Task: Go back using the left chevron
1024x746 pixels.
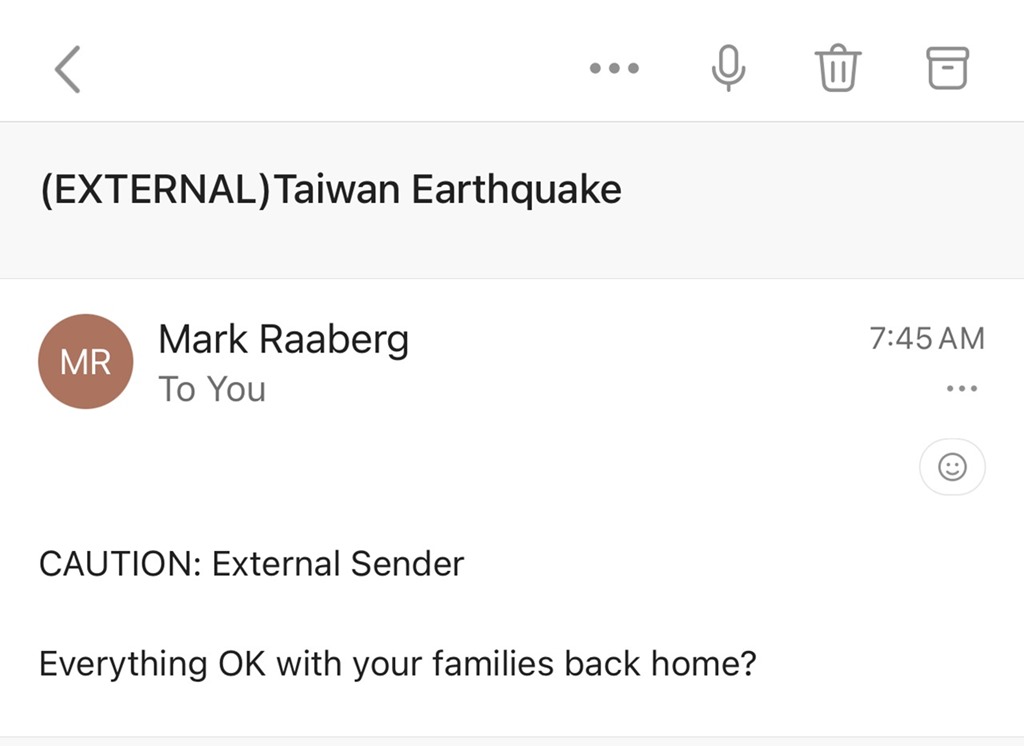Action: pos(67,69)
